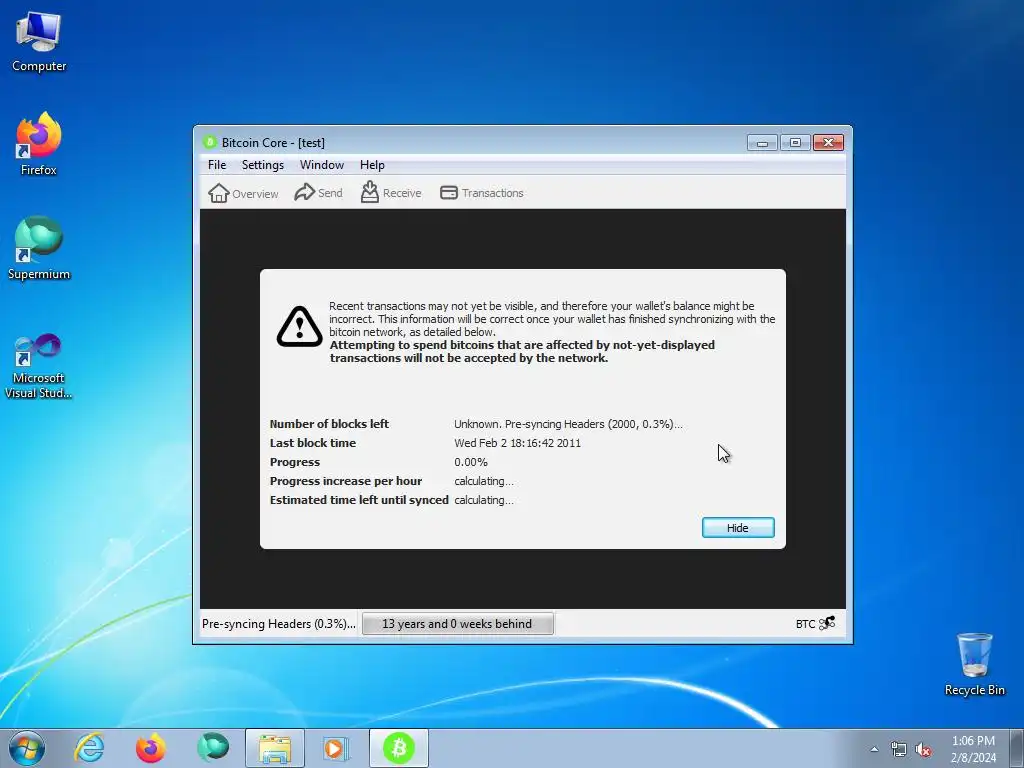Select the Microsoft Visual Studio desktop shortcut
Screen dimensions: 1024x768
point(39,366)
